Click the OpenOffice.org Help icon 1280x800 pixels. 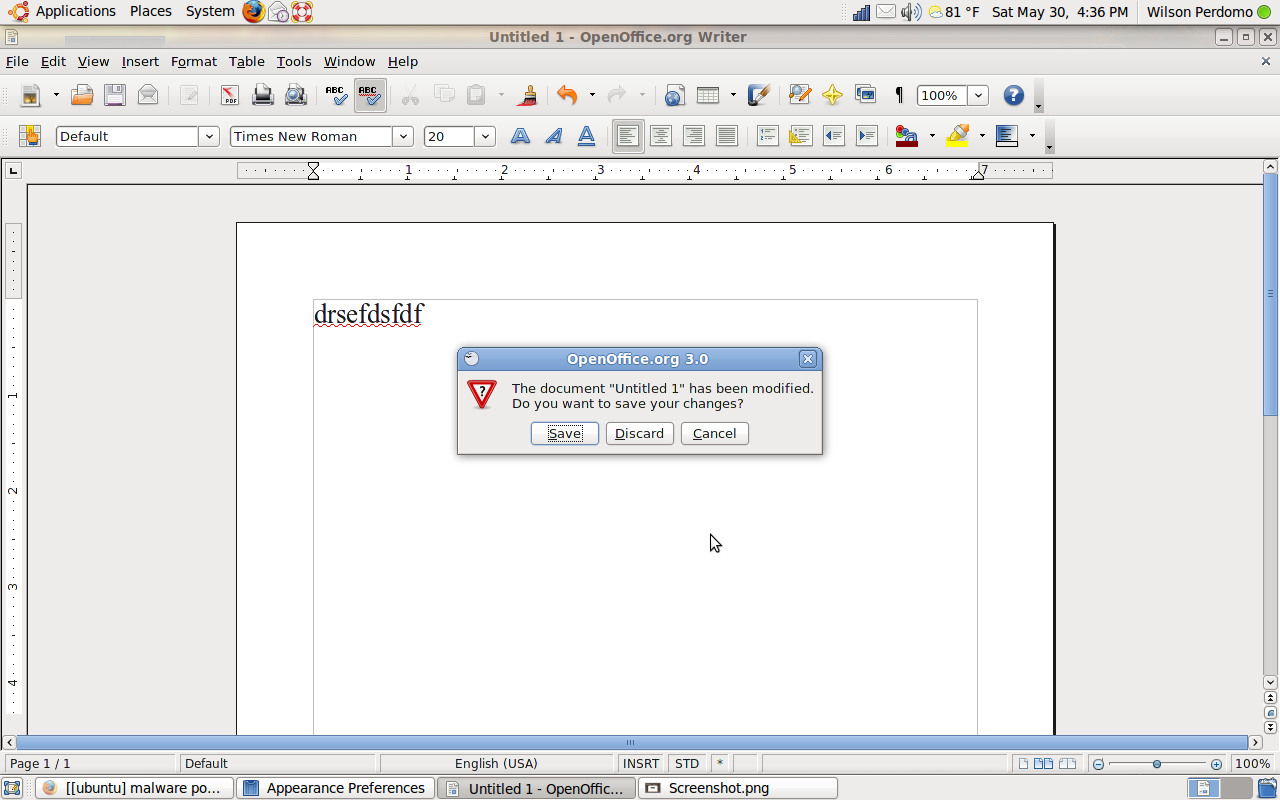[x=1014, y=95]
